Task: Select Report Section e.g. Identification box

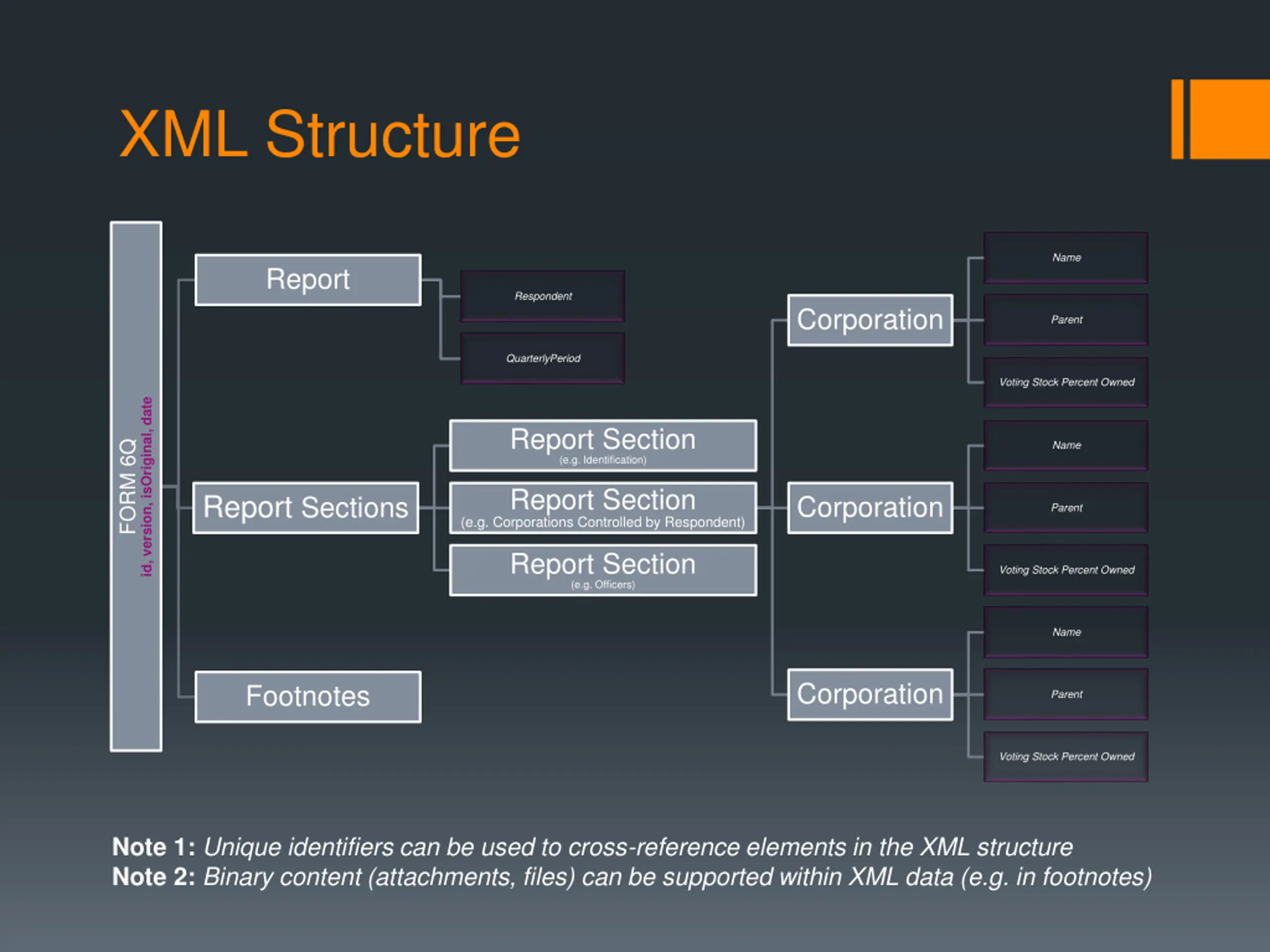Action: click(603, 446)
